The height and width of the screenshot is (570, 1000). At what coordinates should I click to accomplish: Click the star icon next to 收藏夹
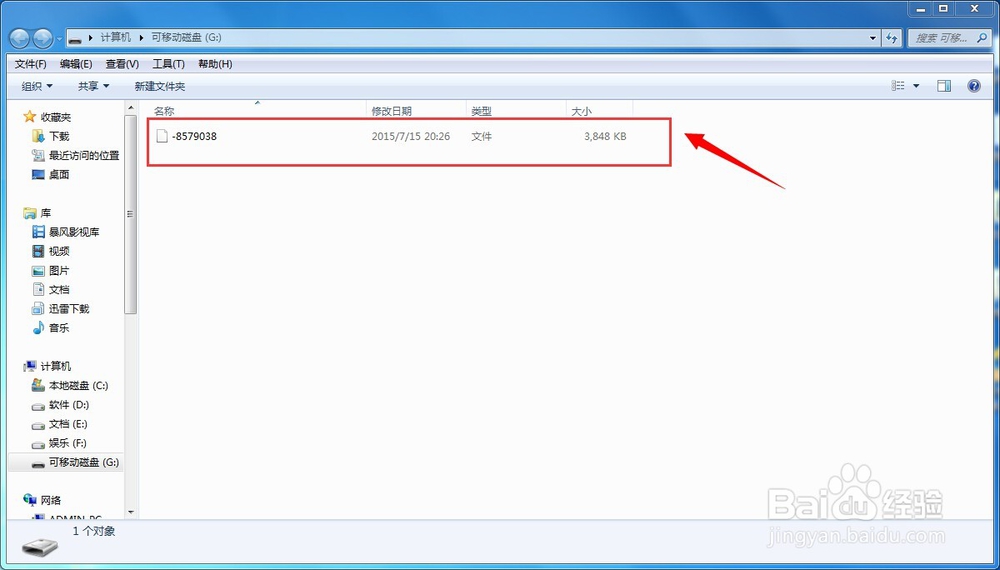pyautogui.click(x=29, y=117)
